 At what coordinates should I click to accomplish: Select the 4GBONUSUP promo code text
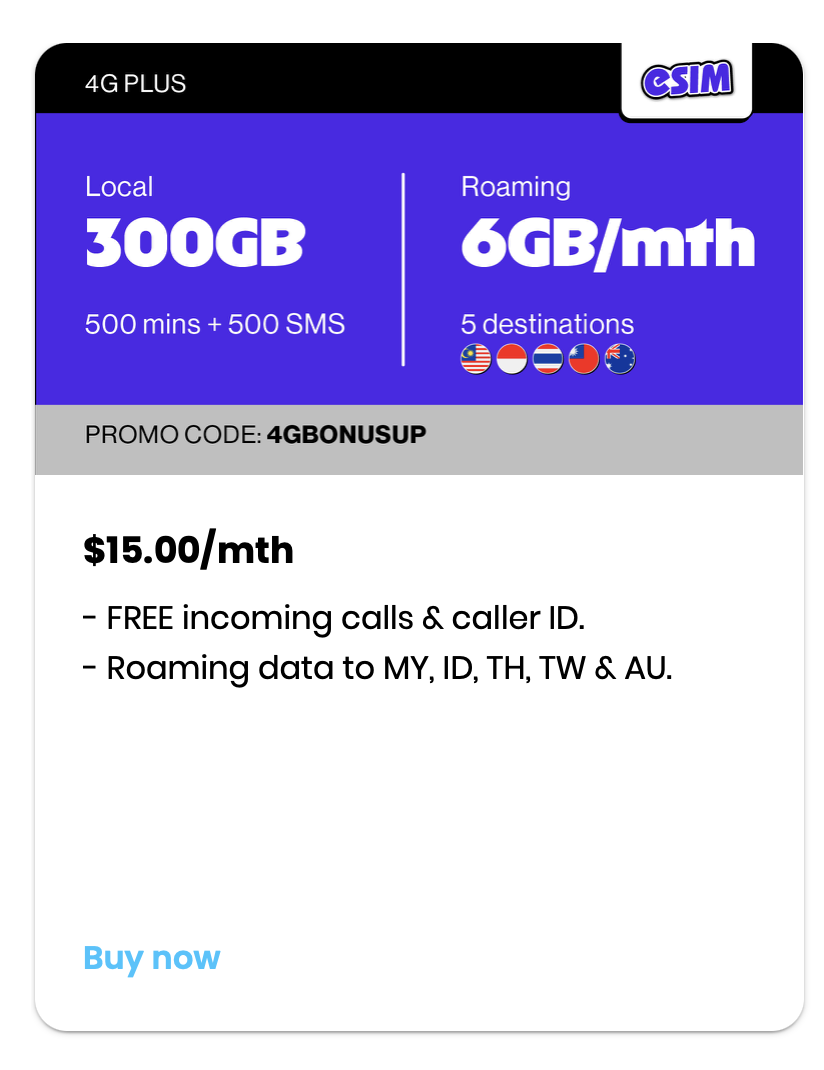(x=346, y=435)
